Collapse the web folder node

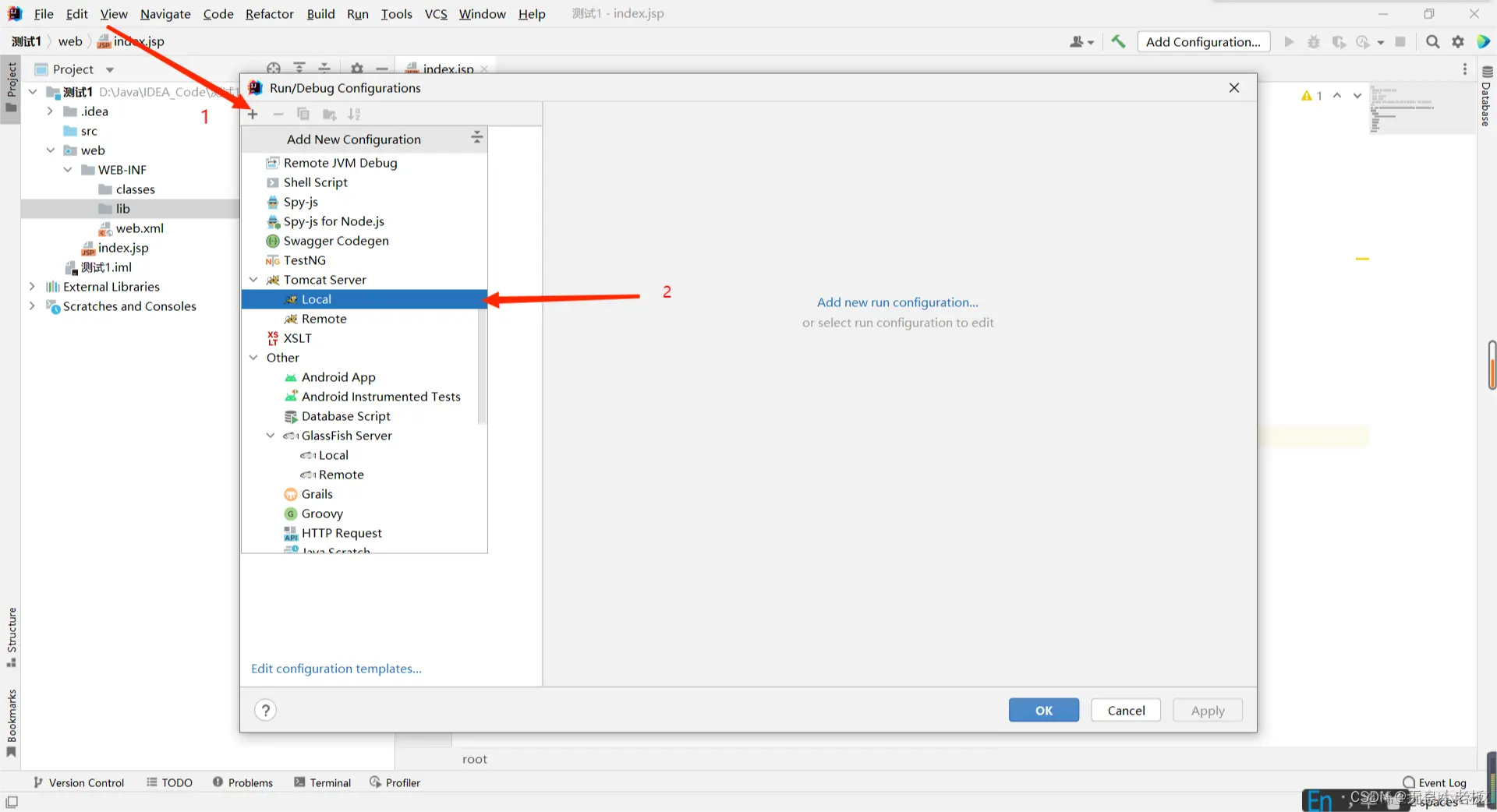[50, 150]
